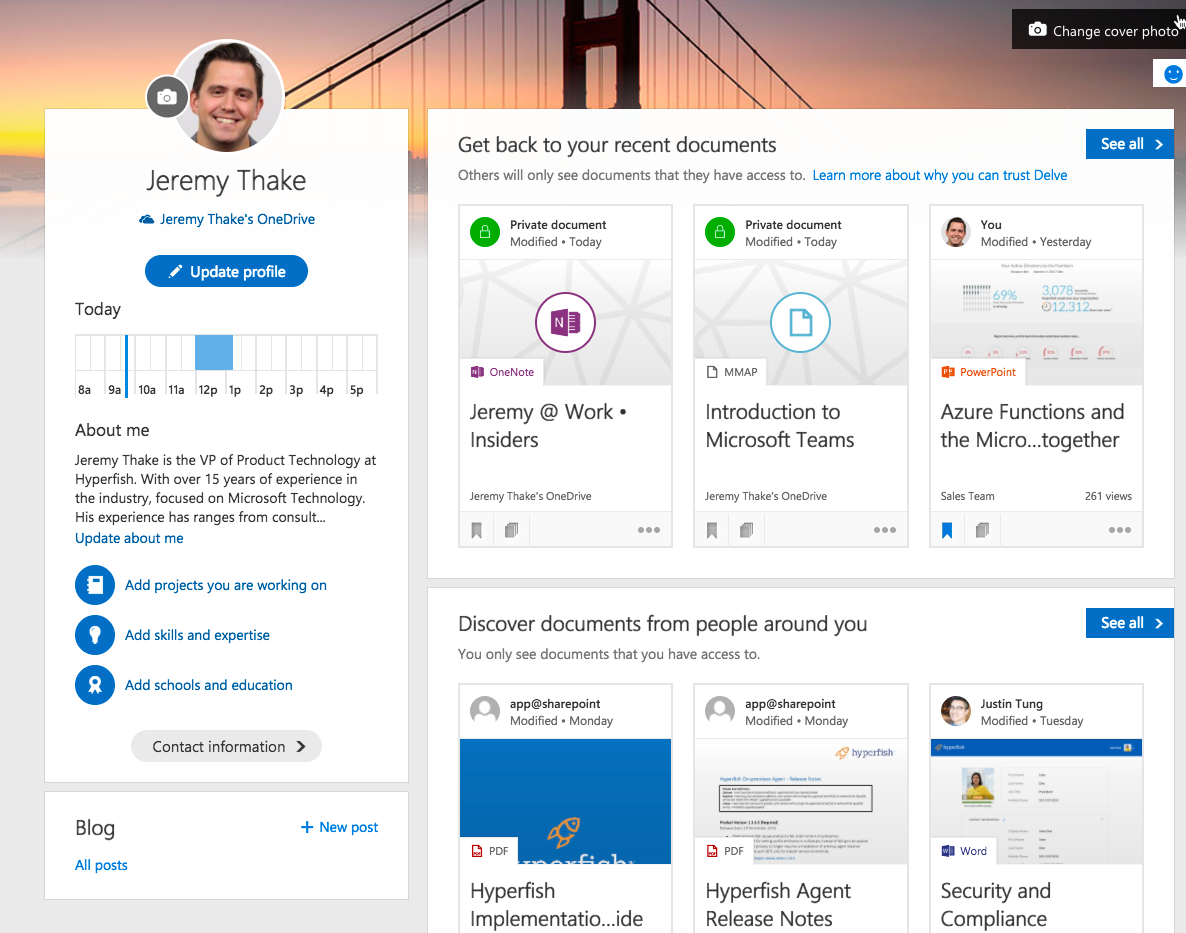This screenshot has height=933, width=1186.
Task: Add Azure Functions document to a board
Action: (982, 530)
